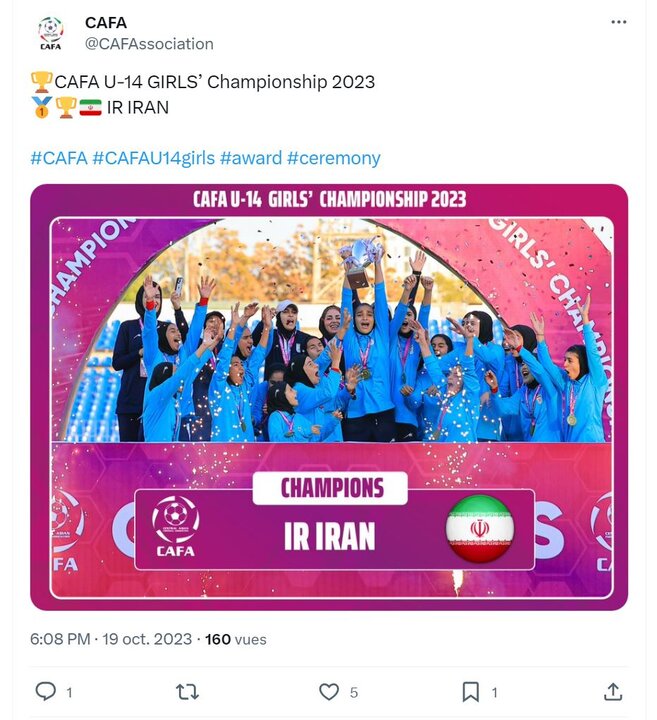Click the #ceremony hashtag
657x720 pixels.
pos(333,158)
